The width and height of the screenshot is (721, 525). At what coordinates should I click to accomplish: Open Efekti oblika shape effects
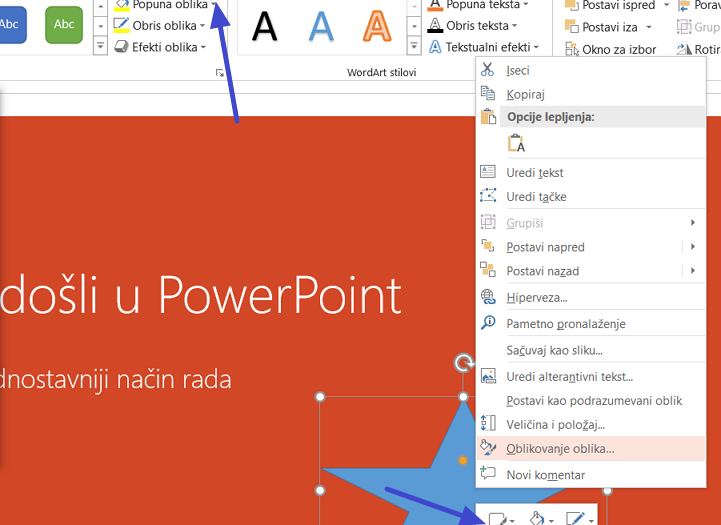(x=160, y=47)
